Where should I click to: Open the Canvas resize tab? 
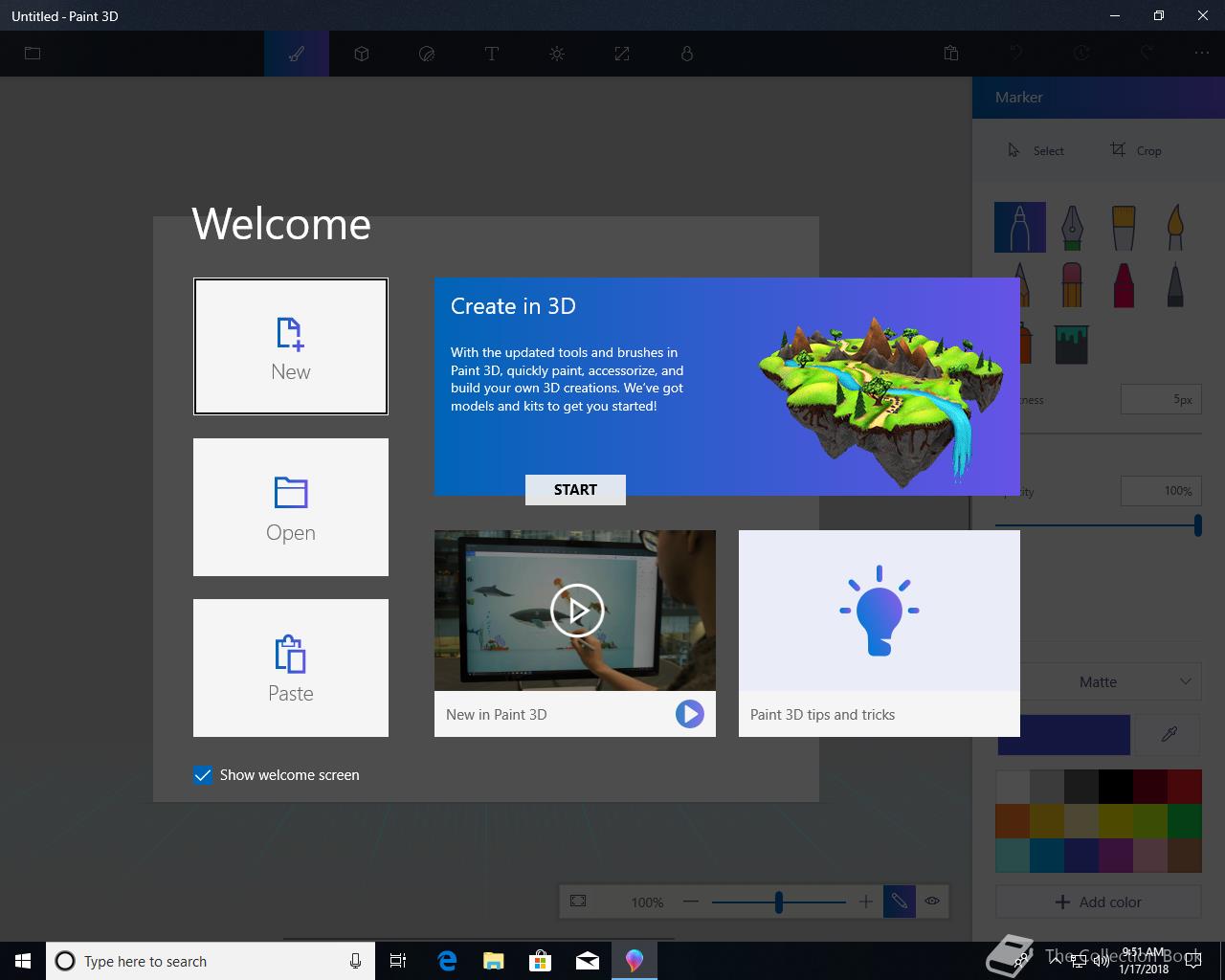(x=622, y=54)
